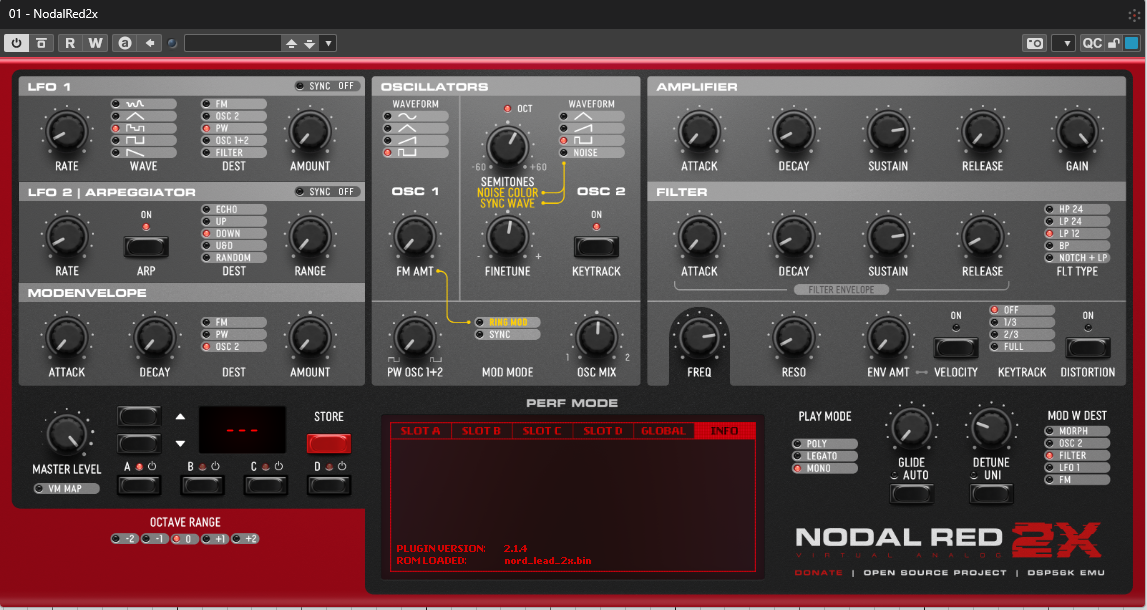Screen dimensions: 1147x610
Task: Toggle the plugin bypass power icon
Action: 16,42
